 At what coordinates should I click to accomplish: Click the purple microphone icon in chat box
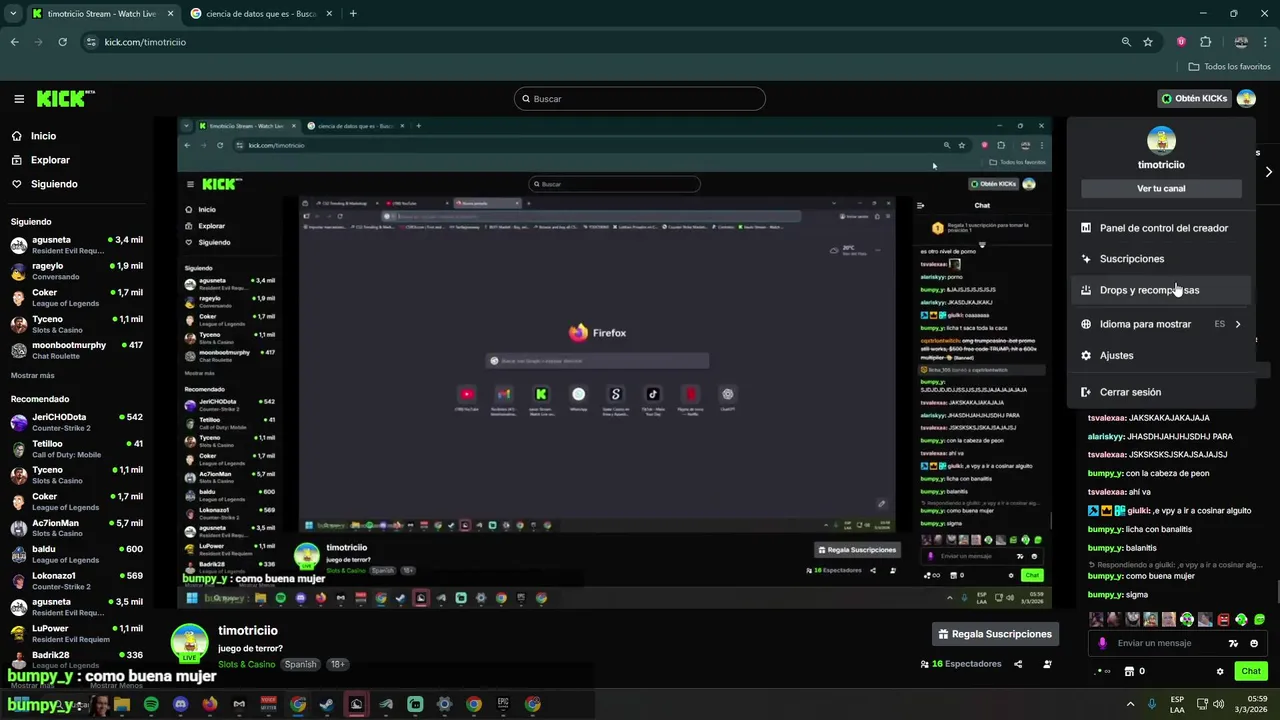pyautogui.click(x=1103, y=643)
